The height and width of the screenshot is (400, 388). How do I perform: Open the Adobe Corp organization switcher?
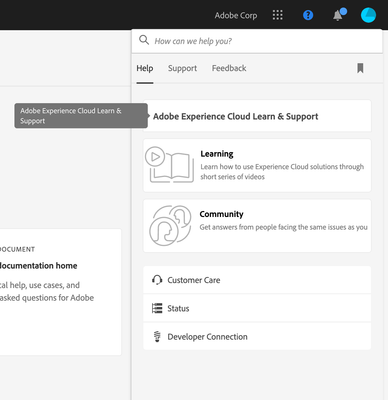236,15
